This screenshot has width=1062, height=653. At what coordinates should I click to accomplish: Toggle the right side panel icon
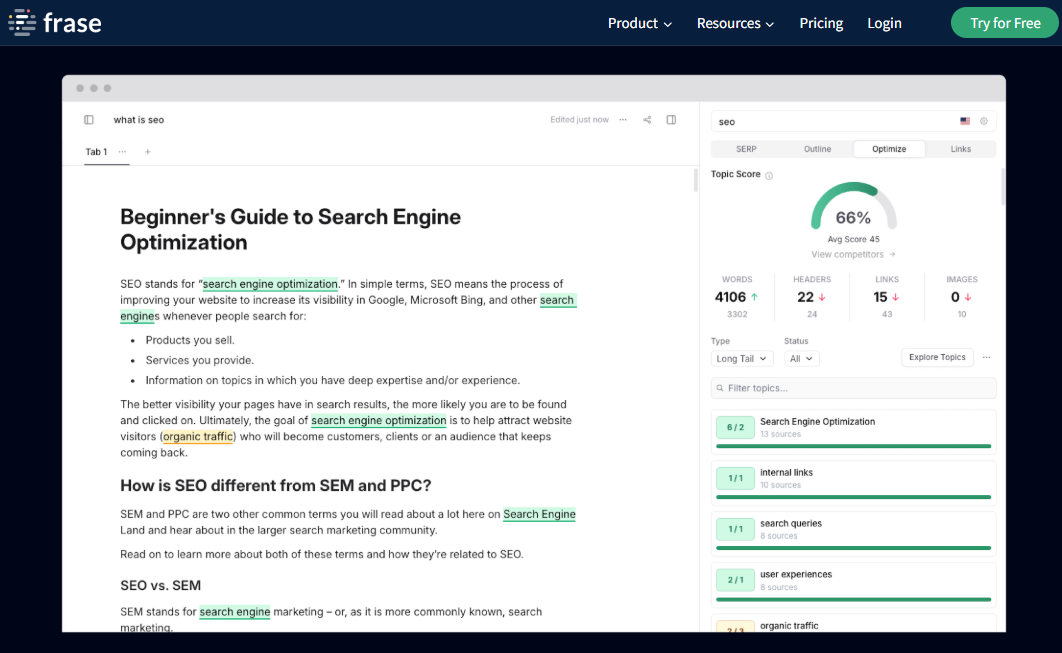click(x=671, y=120)
